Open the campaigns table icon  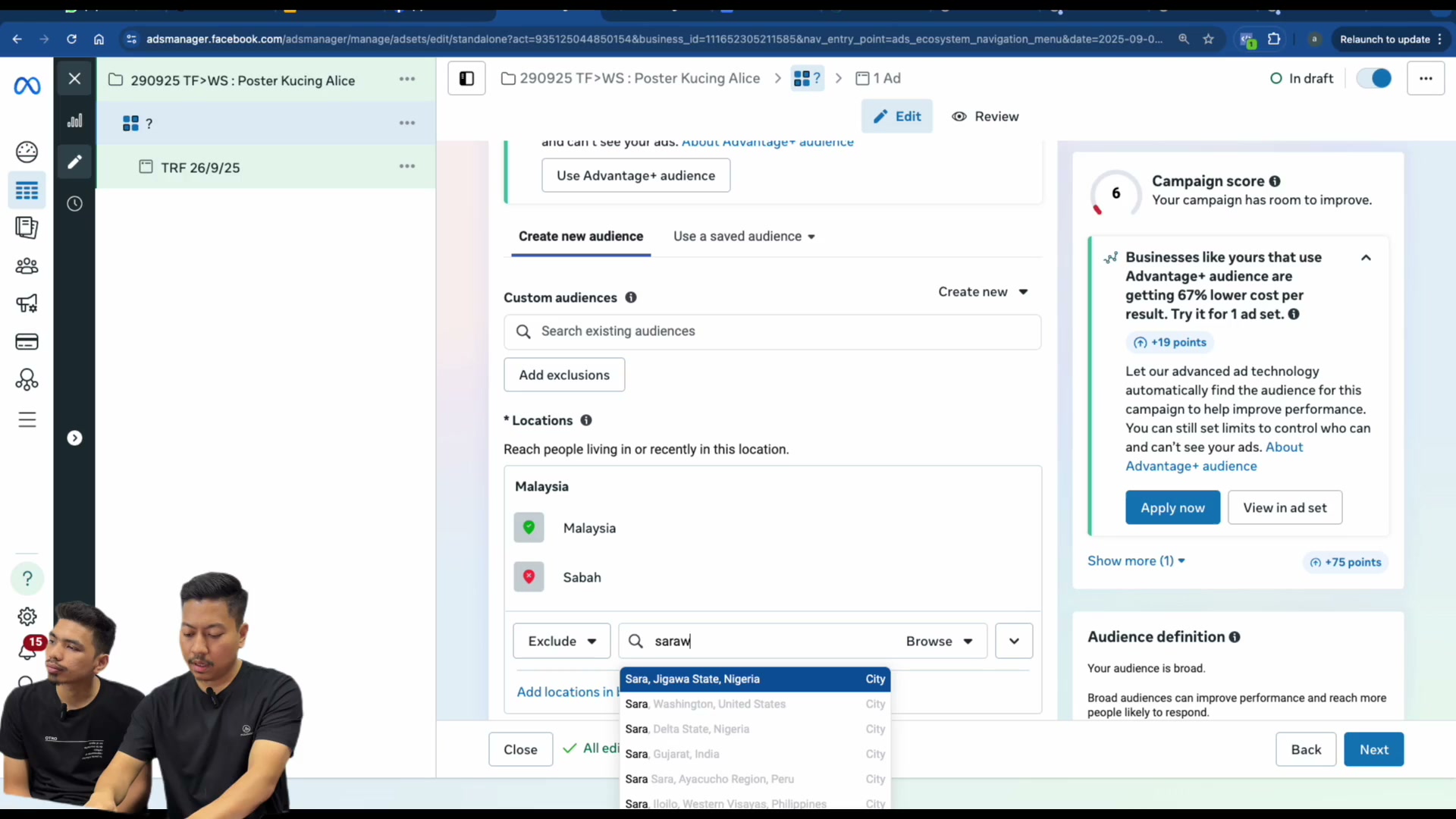(27, 190)
